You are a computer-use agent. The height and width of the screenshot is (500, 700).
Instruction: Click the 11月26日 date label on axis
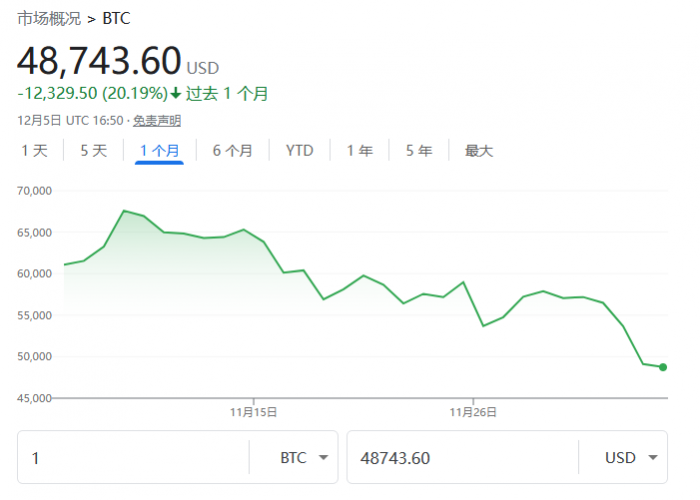[x=473, y=411]
